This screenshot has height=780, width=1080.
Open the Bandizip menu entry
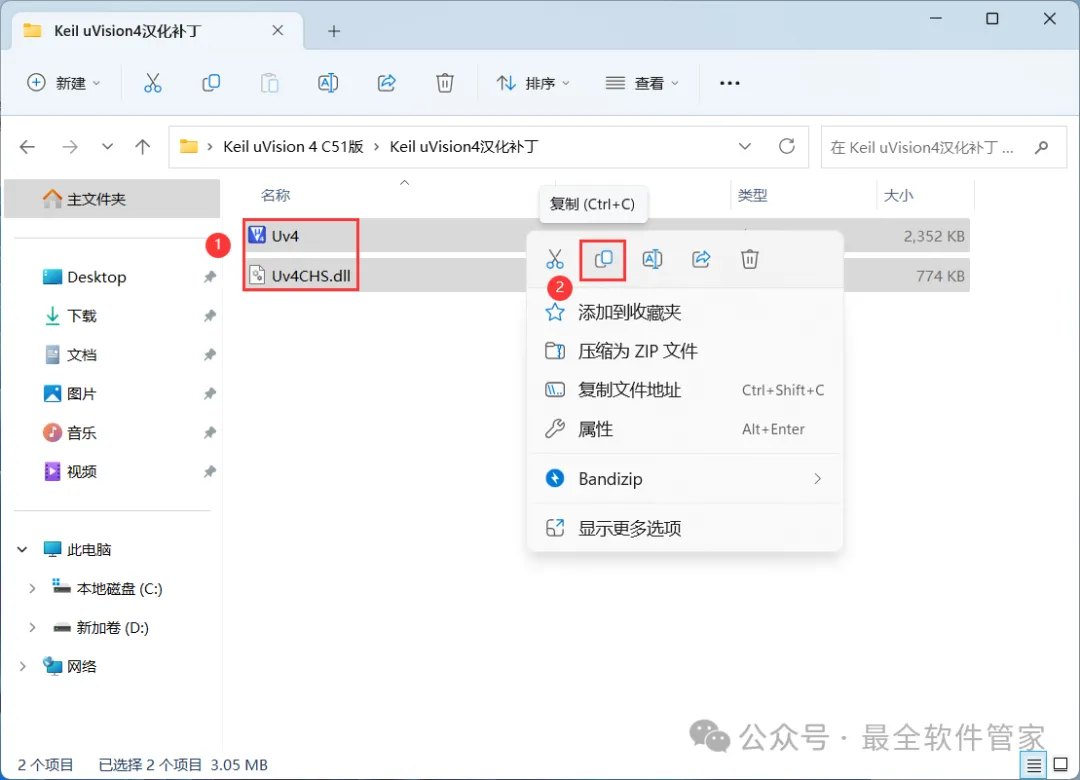[685, 479]
